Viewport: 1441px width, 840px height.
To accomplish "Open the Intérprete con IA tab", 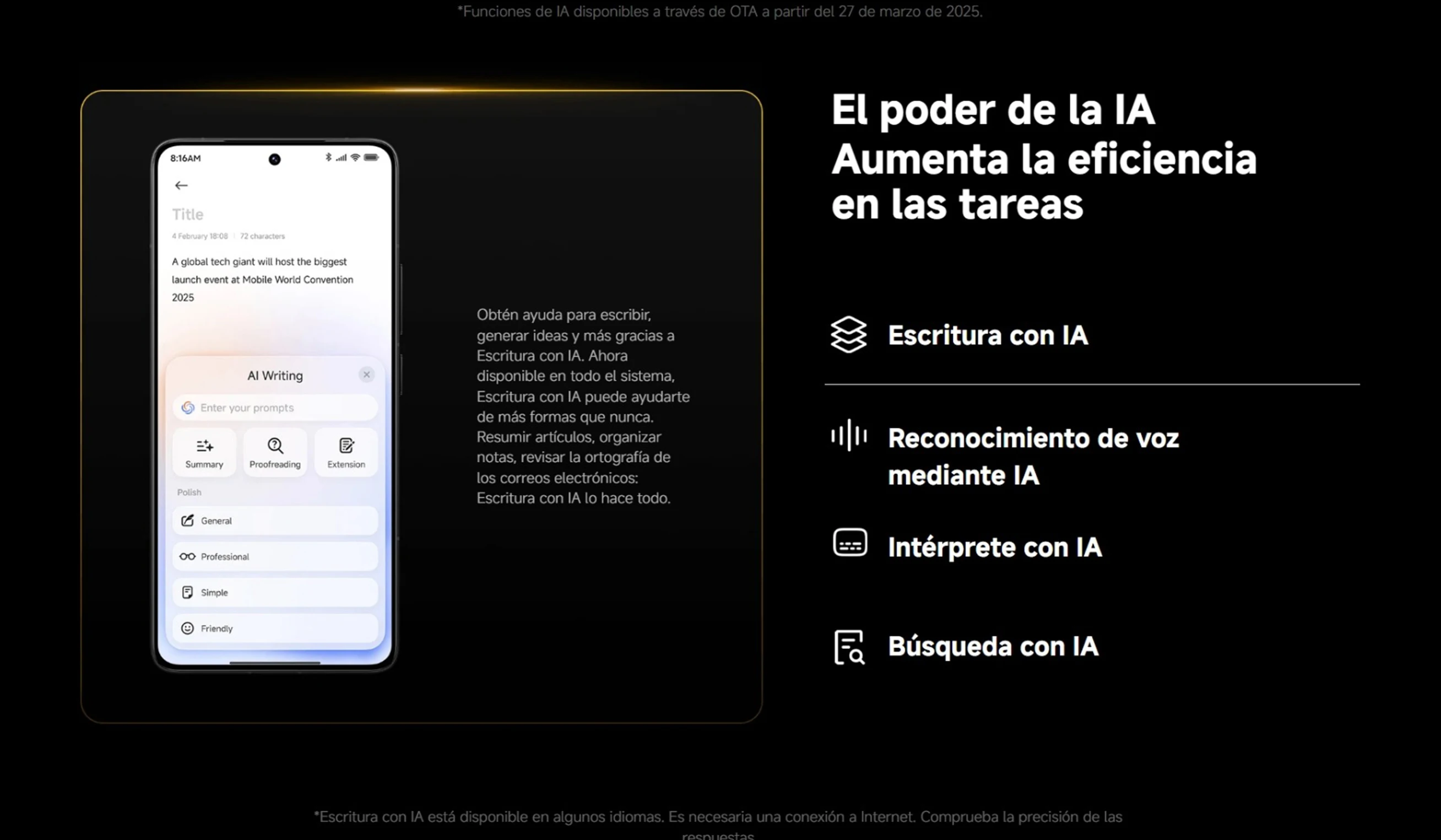I will click(x=994, y=547).
